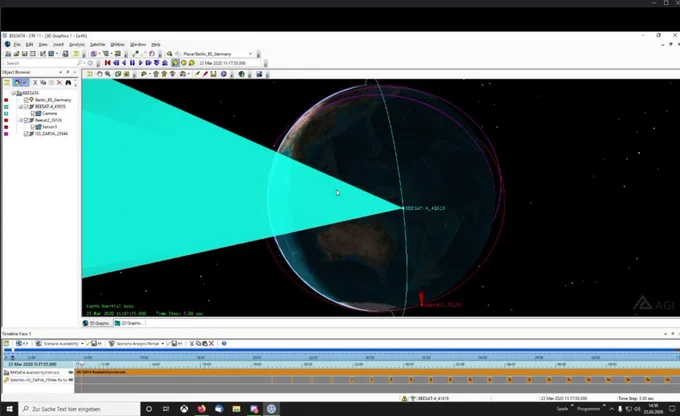Pause the animation

pyautogui.click(x=132, y=63)
